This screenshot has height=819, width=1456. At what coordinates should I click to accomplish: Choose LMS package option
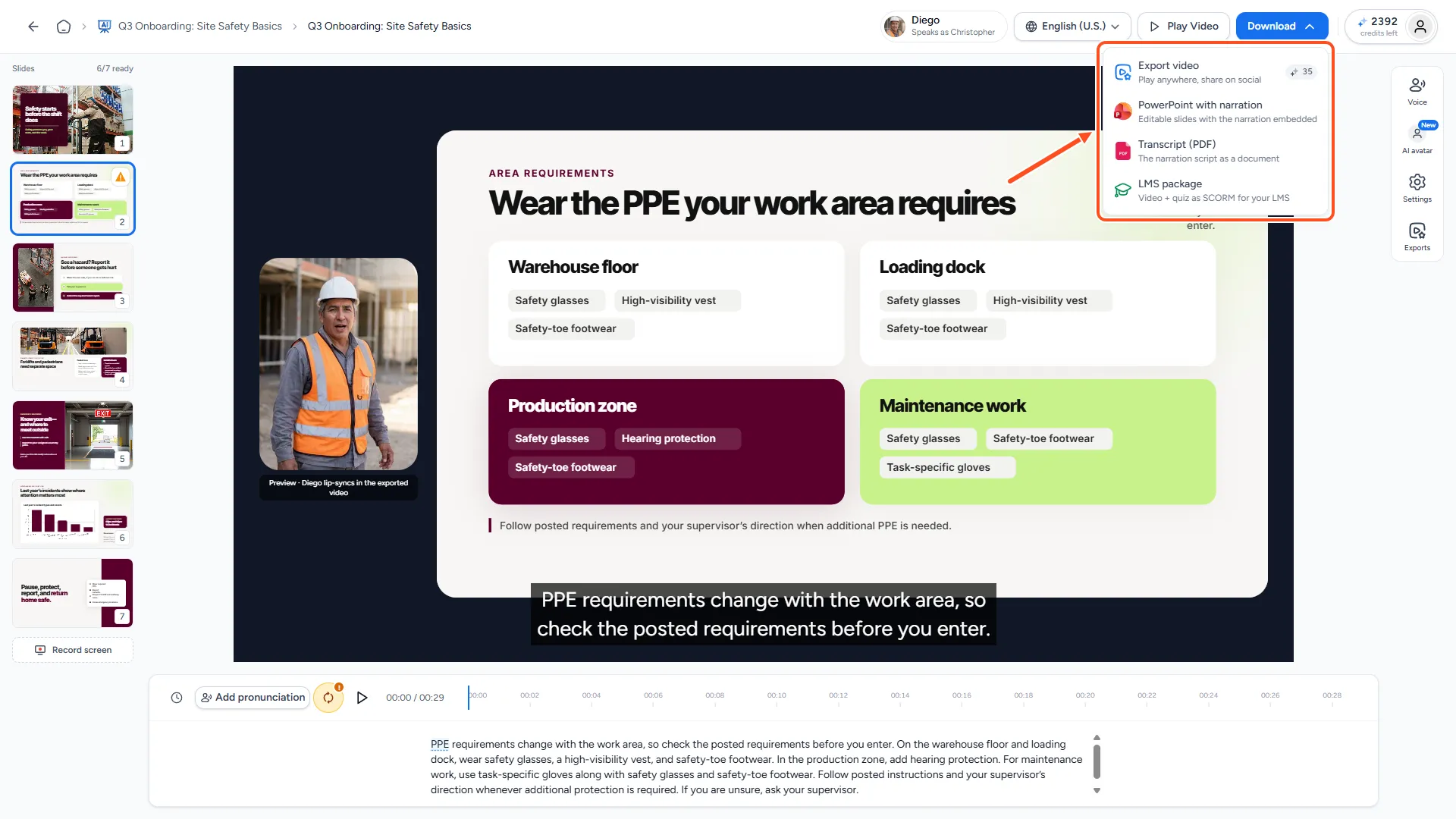[x=1216, y=190]
